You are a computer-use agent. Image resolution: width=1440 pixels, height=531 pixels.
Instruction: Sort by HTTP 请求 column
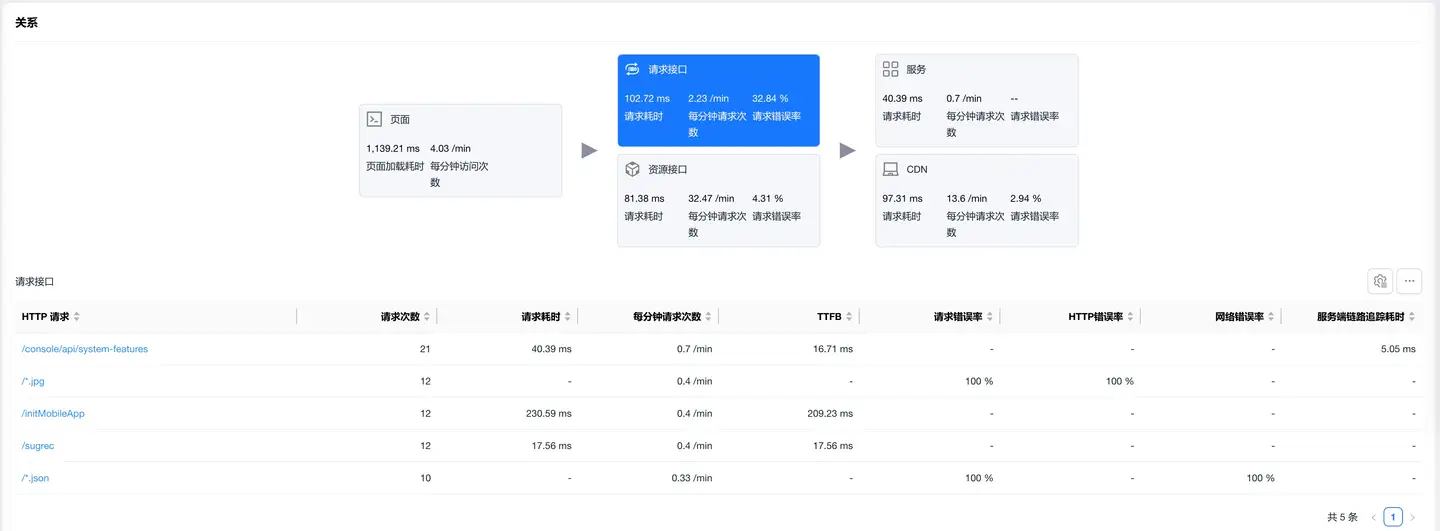tap(76, 317)
